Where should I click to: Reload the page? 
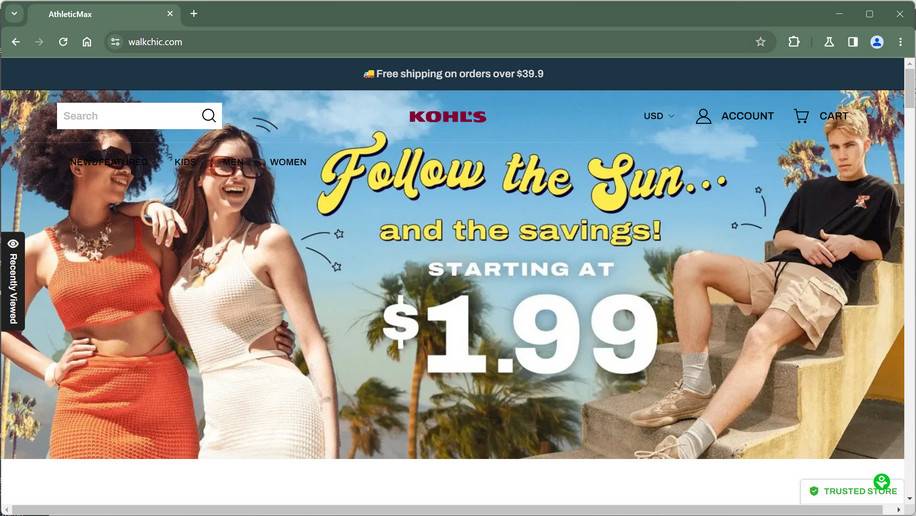pos(63,42)
